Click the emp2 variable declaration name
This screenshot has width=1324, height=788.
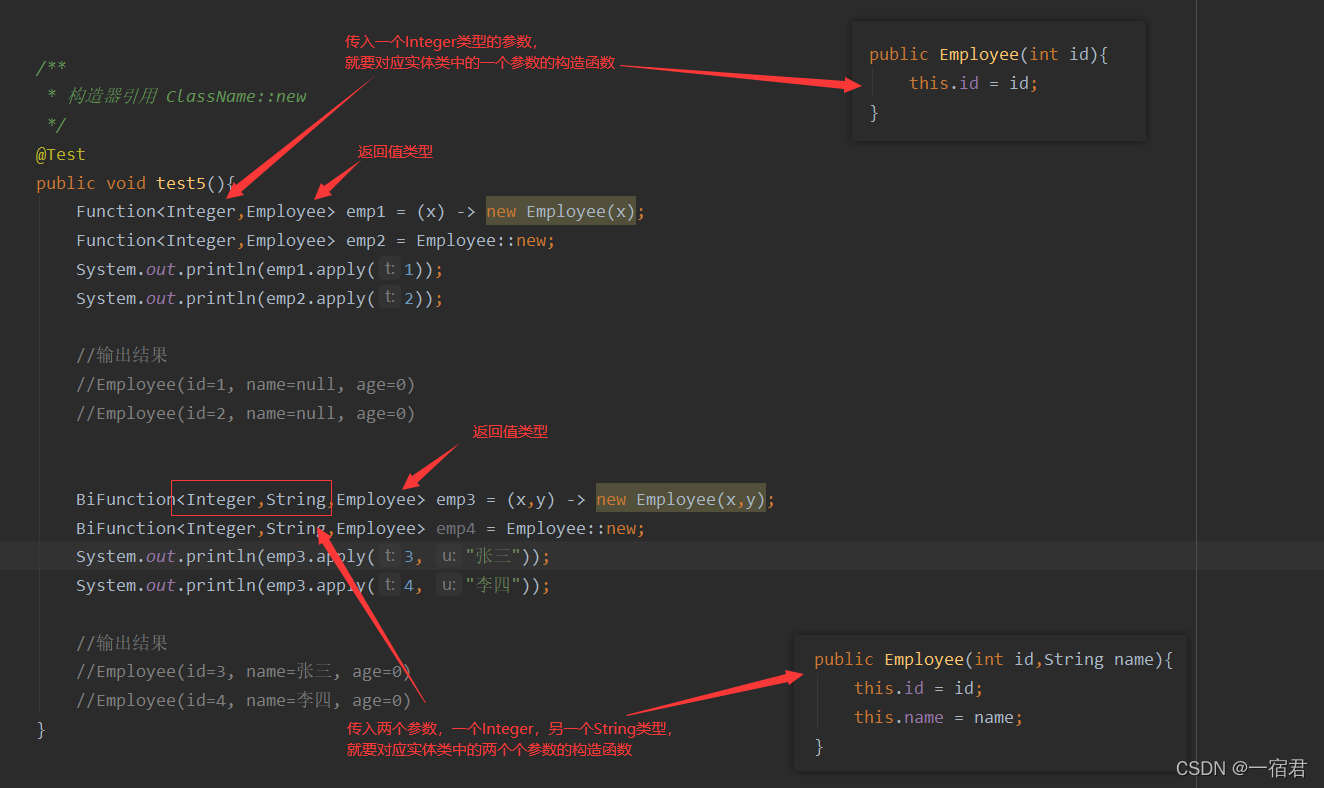coord(366,240)
